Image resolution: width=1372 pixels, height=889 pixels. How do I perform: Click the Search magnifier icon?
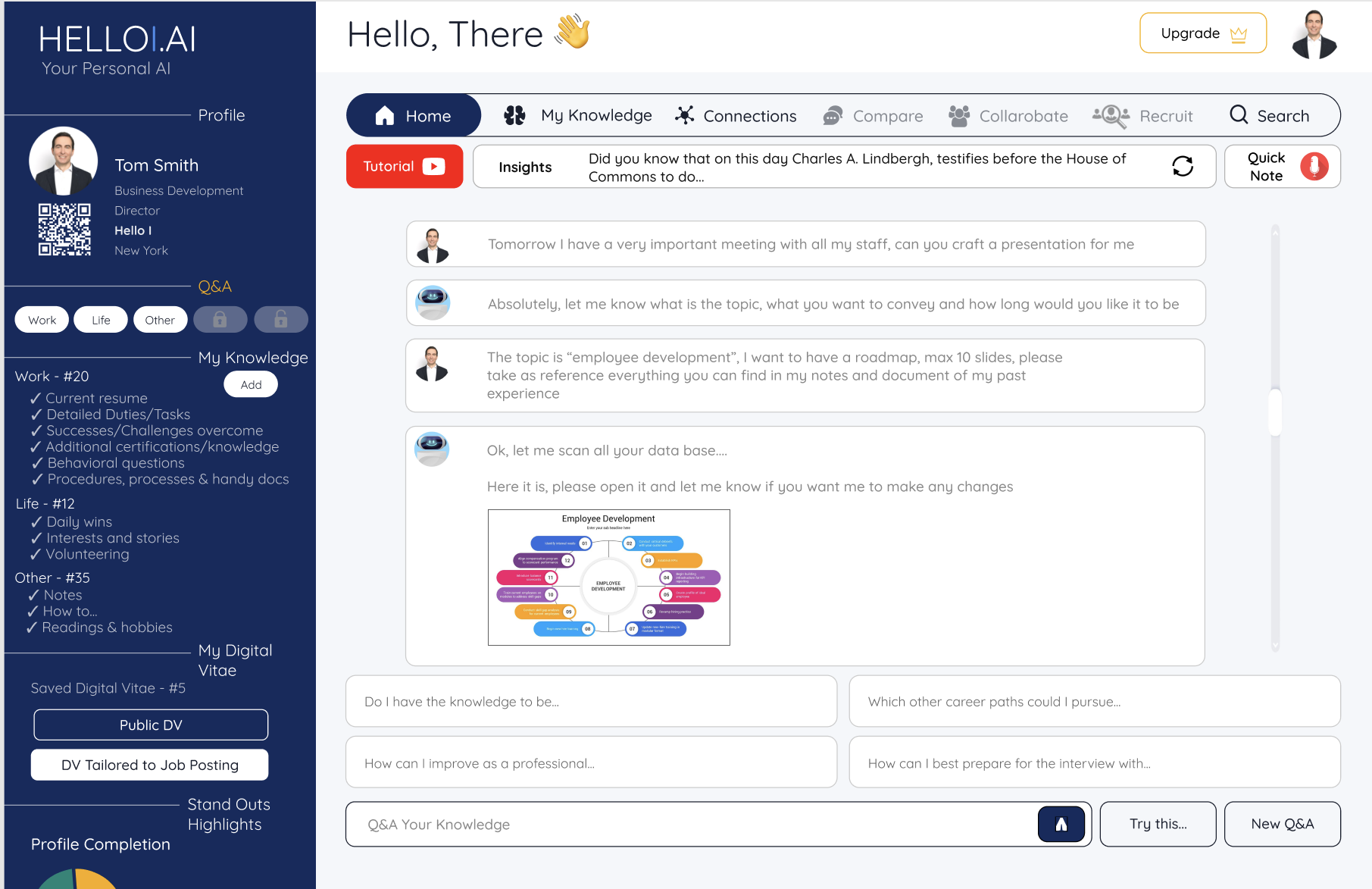point(1239,115)
